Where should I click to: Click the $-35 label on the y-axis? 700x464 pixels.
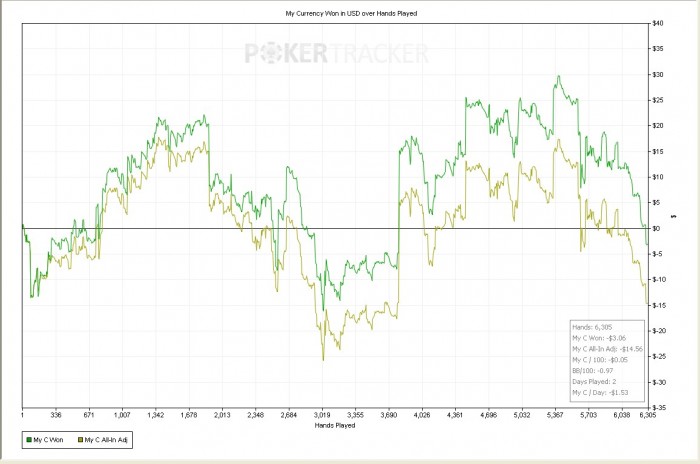661,408
